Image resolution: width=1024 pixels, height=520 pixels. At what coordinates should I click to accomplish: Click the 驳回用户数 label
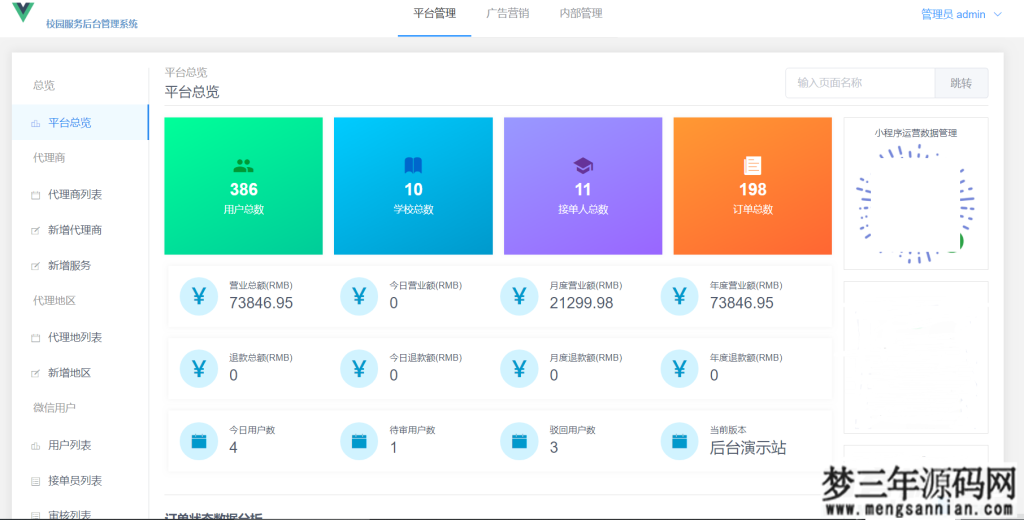[x=573, y=431]
